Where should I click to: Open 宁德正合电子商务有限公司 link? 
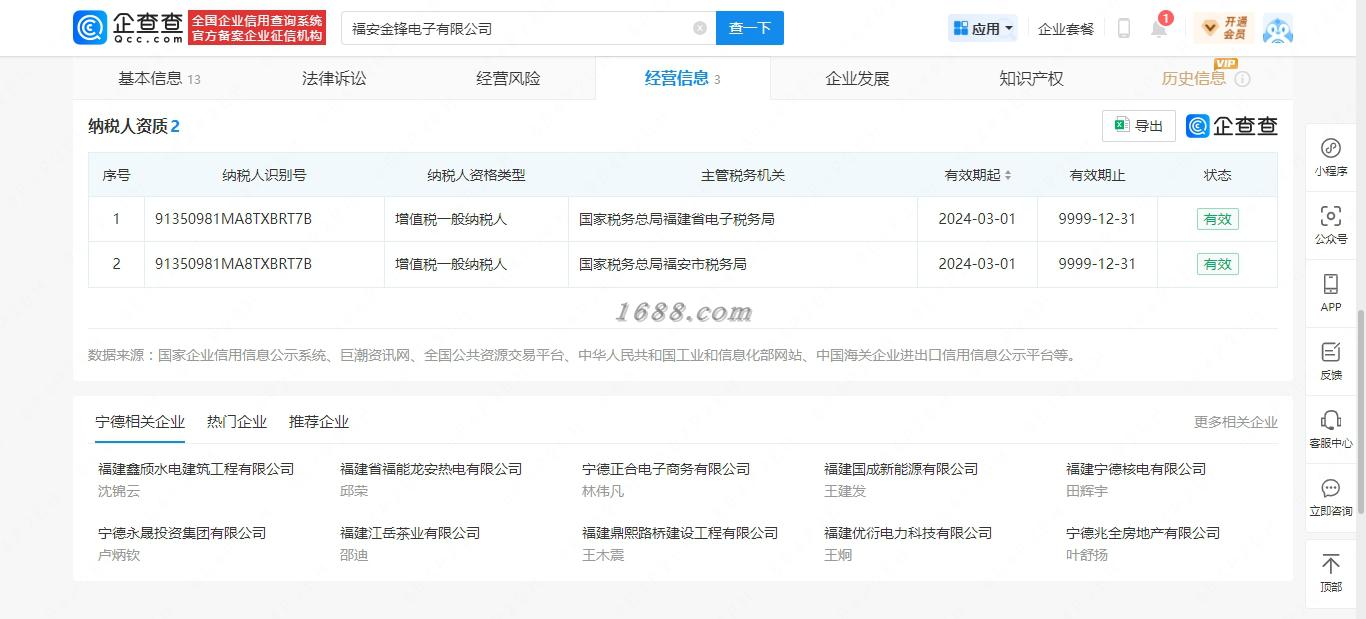(666, 468)
